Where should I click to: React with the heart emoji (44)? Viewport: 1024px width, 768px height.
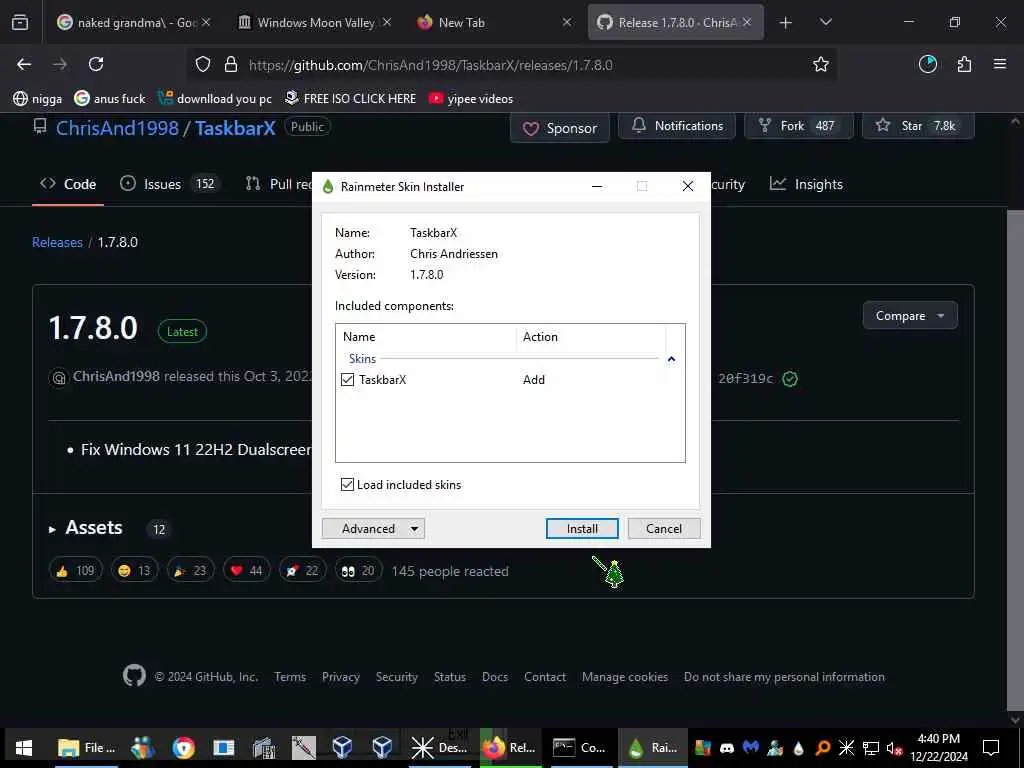pos(246,571)
